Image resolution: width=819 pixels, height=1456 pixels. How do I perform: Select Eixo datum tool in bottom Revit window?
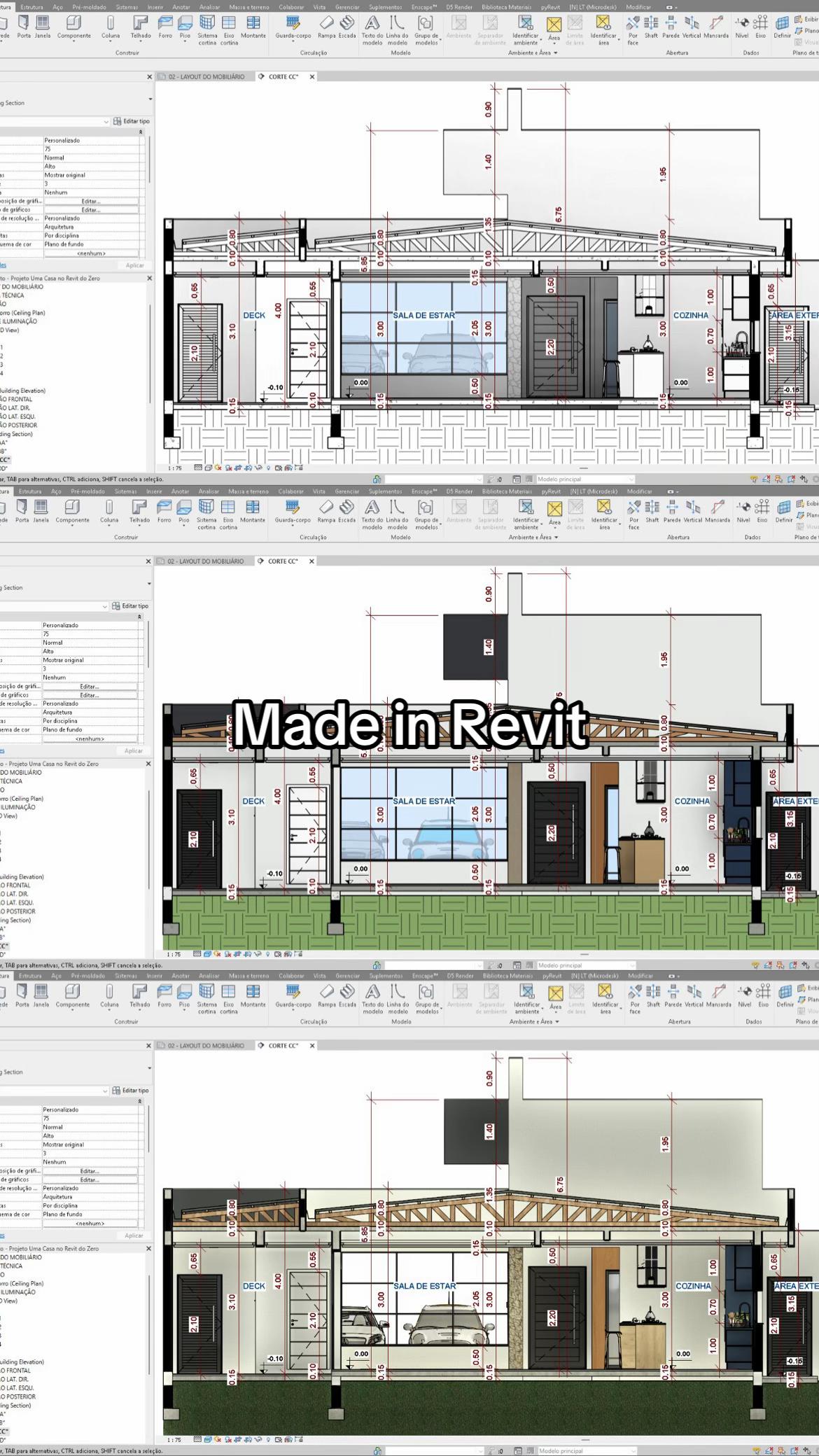point(764,996)
